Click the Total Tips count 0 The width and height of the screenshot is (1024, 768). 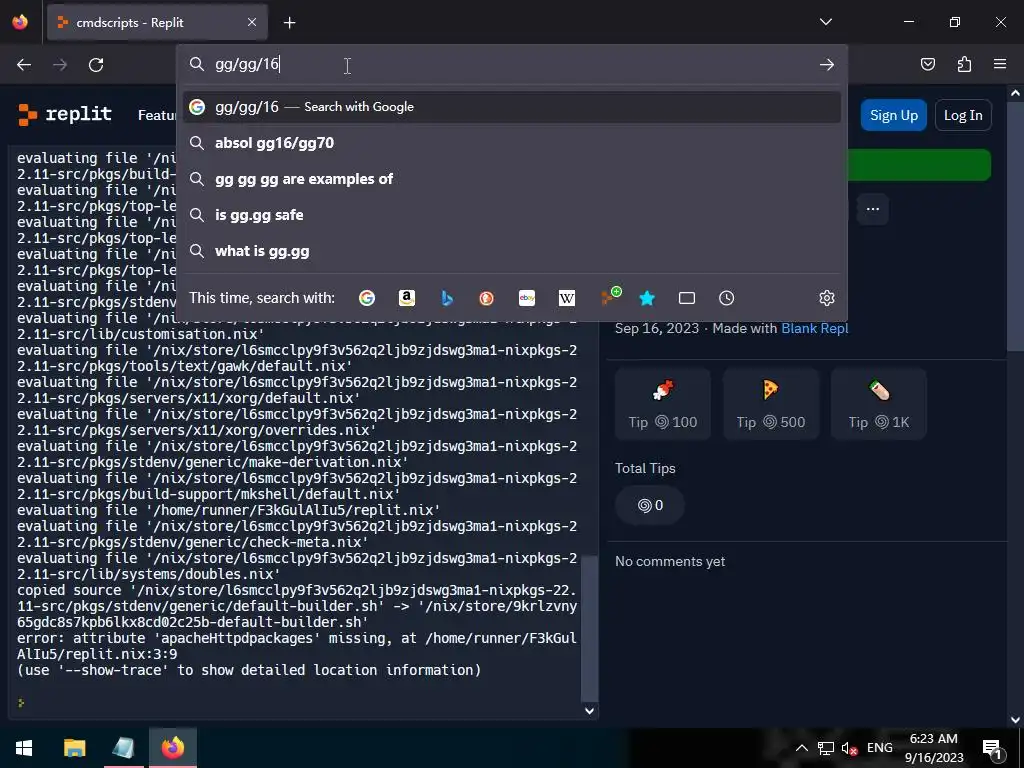point(650,505)
